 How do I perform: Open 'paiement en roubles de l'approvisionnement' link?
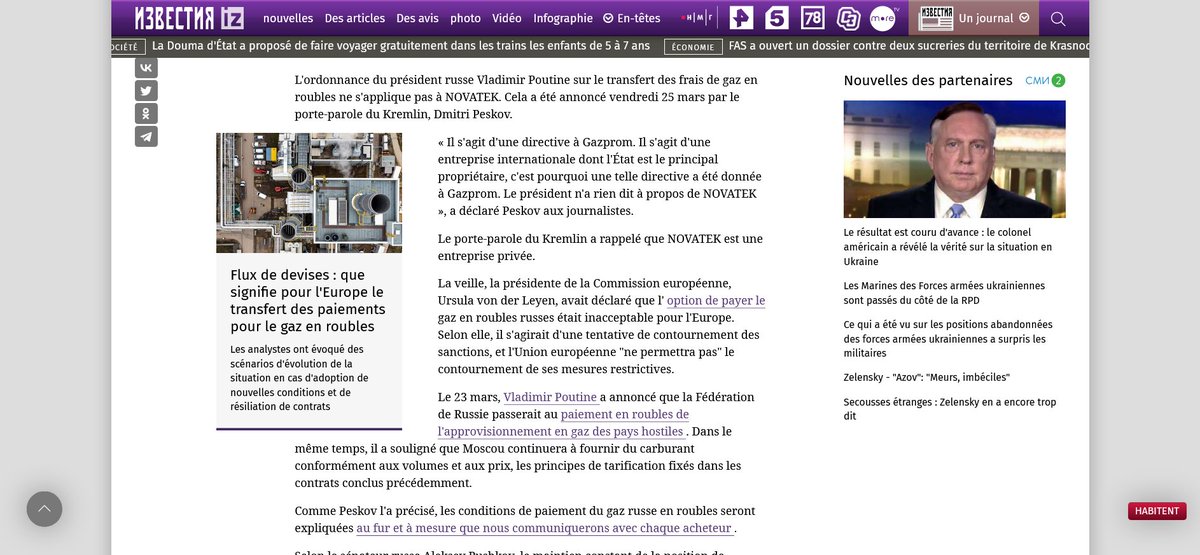click(x=563, y=423)
